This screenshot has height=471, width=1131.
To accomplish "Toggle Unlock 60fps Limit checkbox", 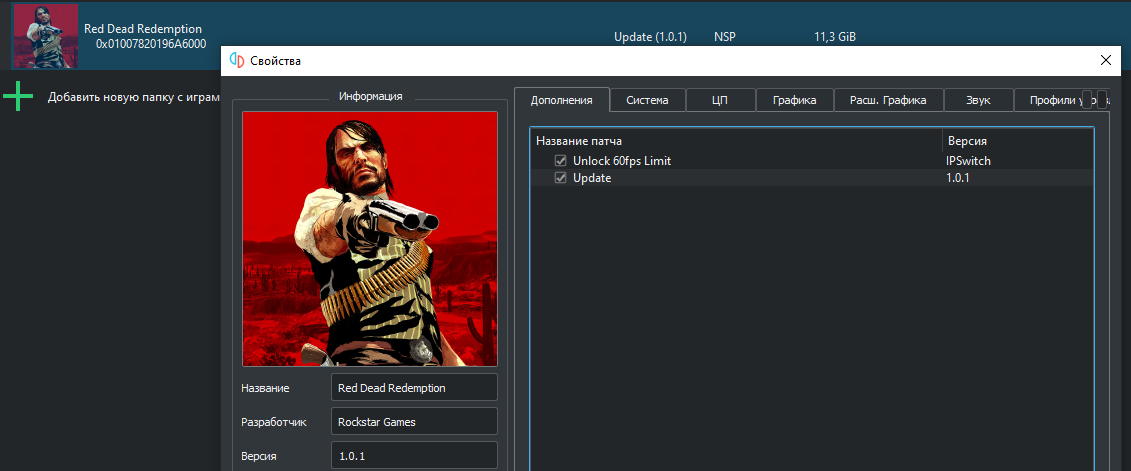I will [560, 161].
